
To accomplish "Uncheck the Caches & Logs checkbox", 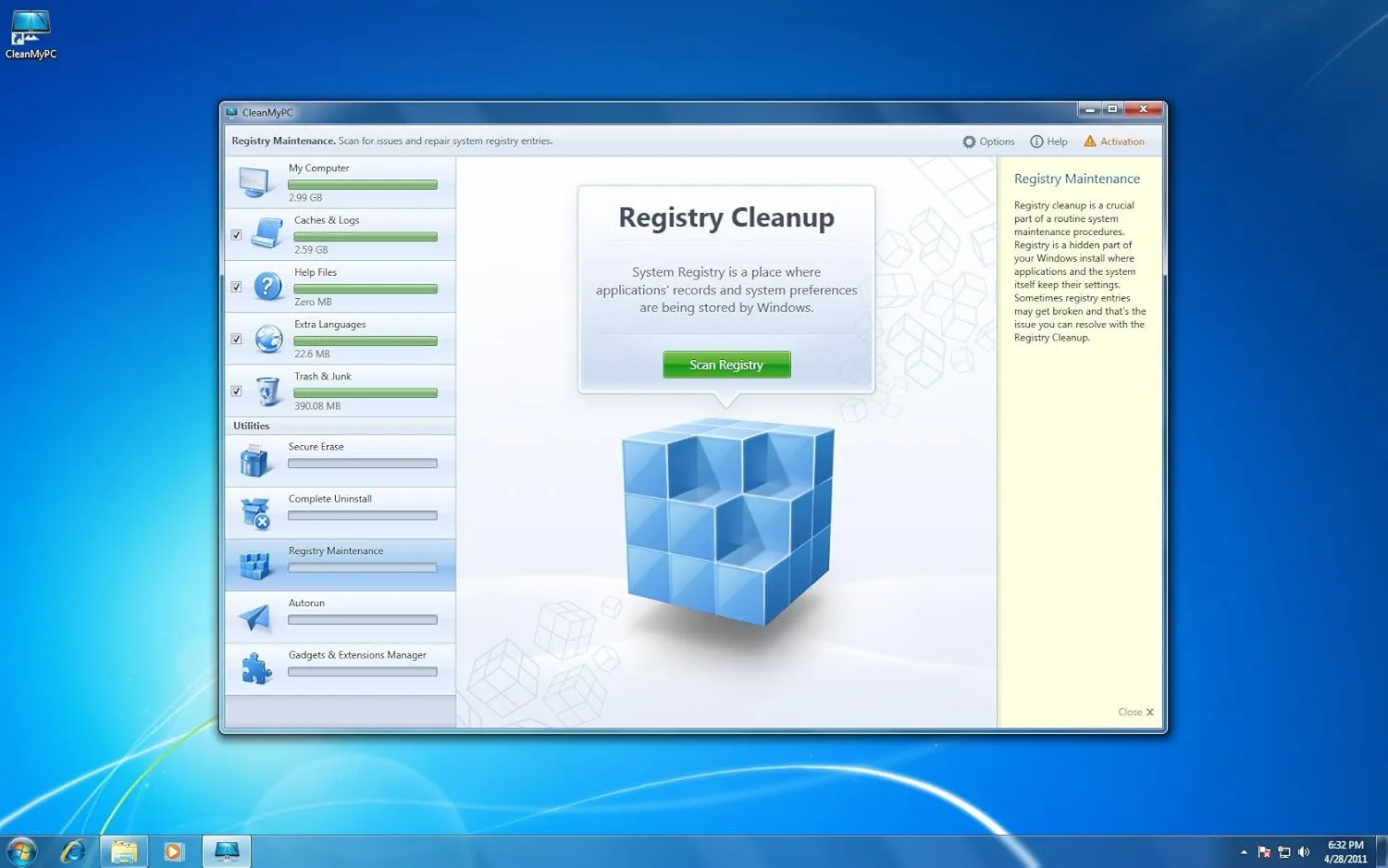I will point(236,235).
